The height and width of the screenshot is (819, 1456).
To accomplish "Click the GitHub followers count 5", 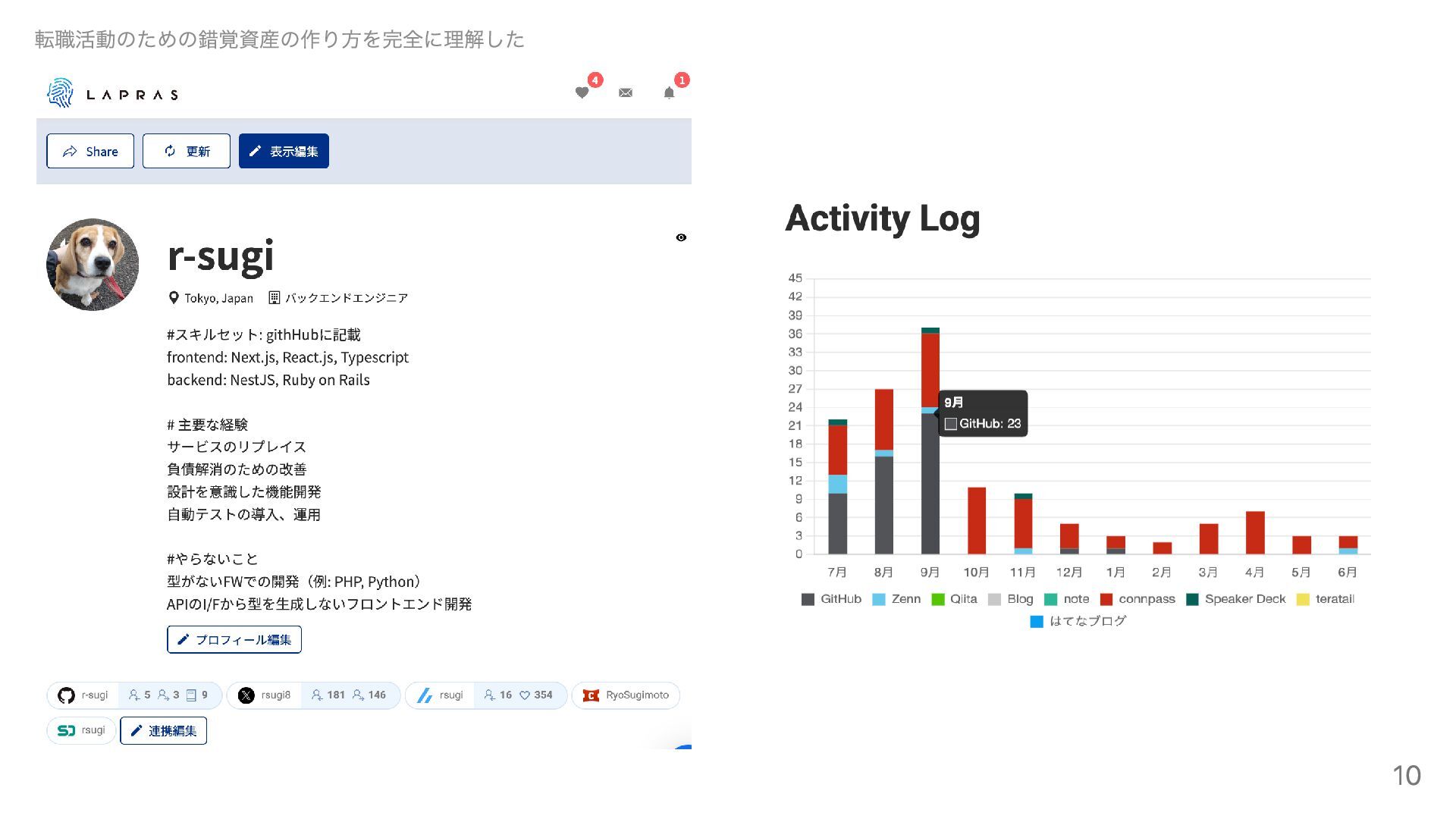I will [140, 695].
